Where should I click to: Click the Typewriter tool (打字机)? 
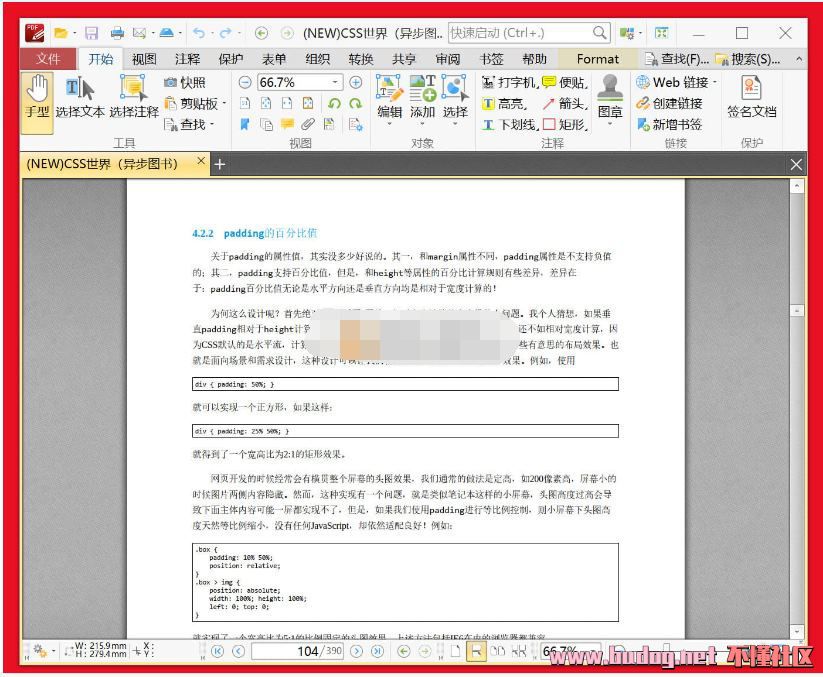[509, 82]
